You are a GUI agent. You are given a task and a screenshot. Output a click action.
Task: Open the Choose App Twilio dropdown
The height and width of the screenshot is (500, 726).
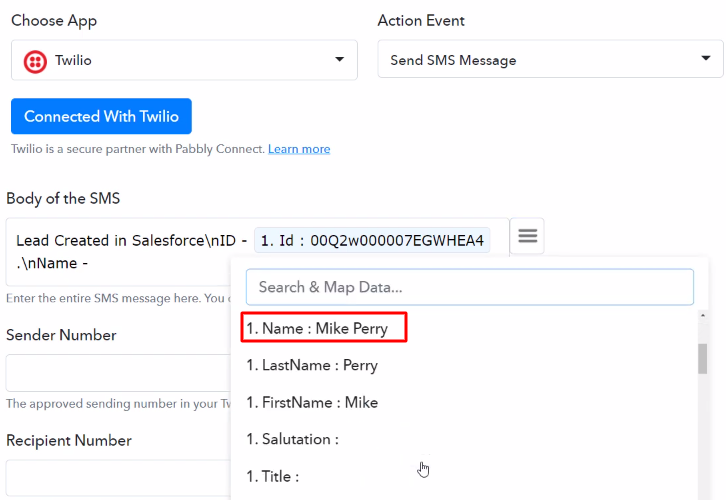click(184, 60)
